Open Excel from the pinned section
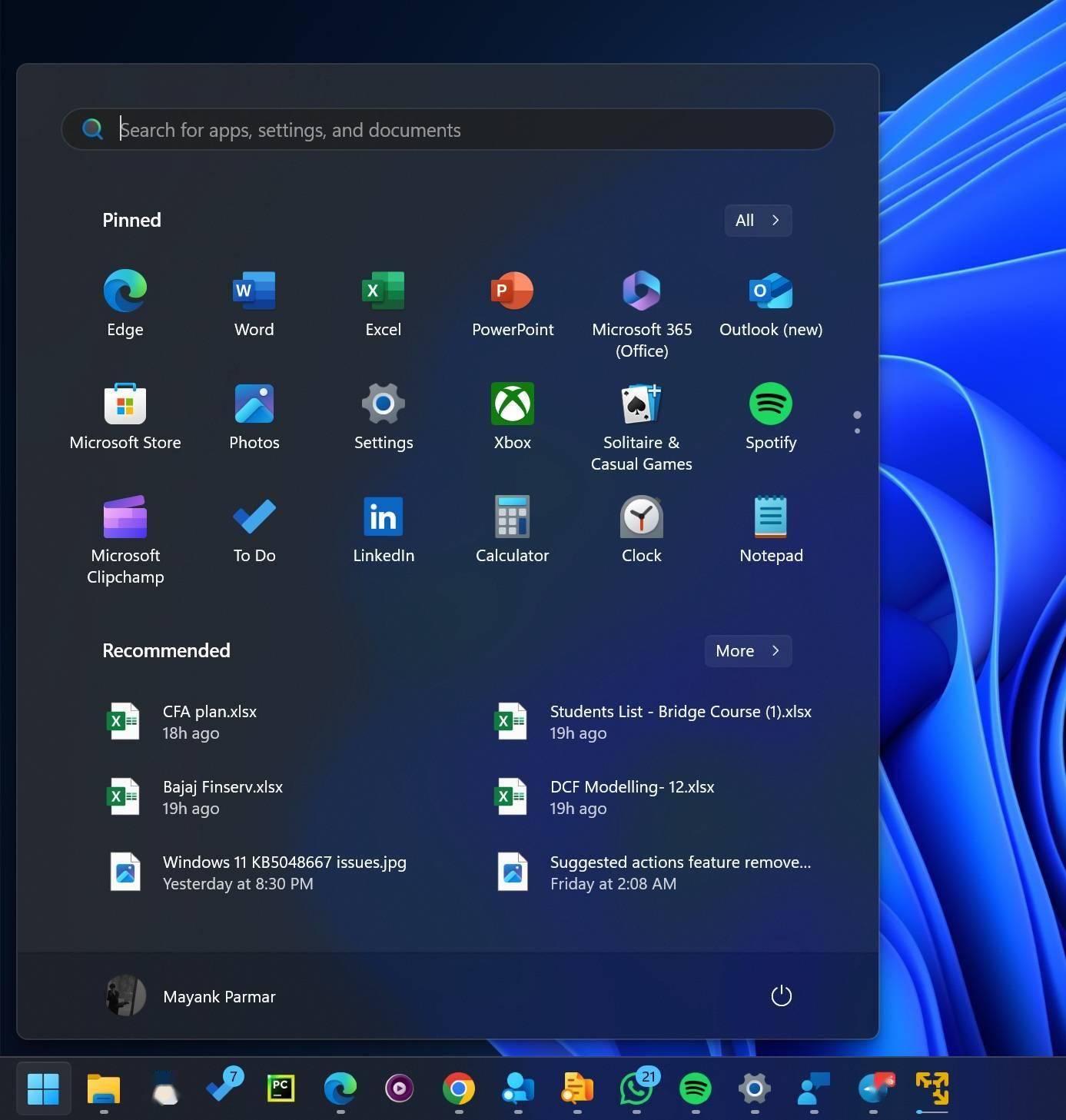The image size is (1066, 1120). (384, 303)
